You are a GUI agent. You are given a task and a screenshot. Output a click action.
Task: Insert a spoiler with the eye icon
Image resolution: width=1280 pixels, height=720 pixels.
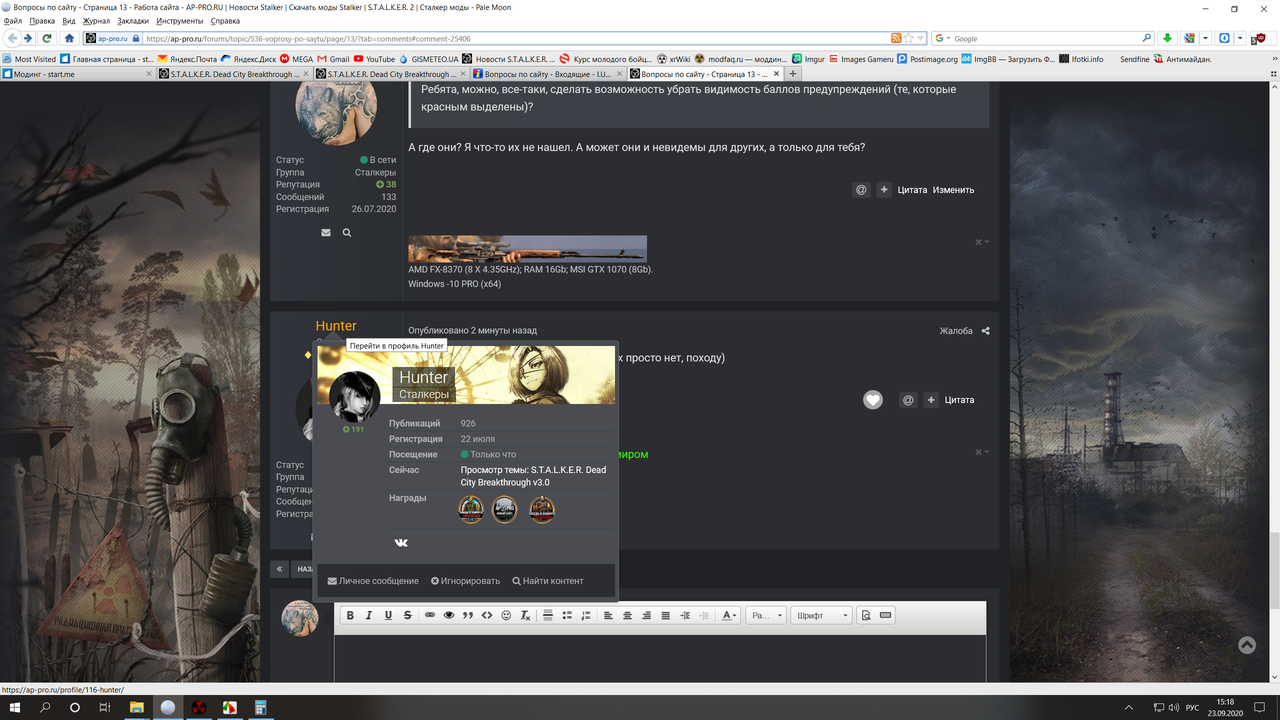coord(449,615)
